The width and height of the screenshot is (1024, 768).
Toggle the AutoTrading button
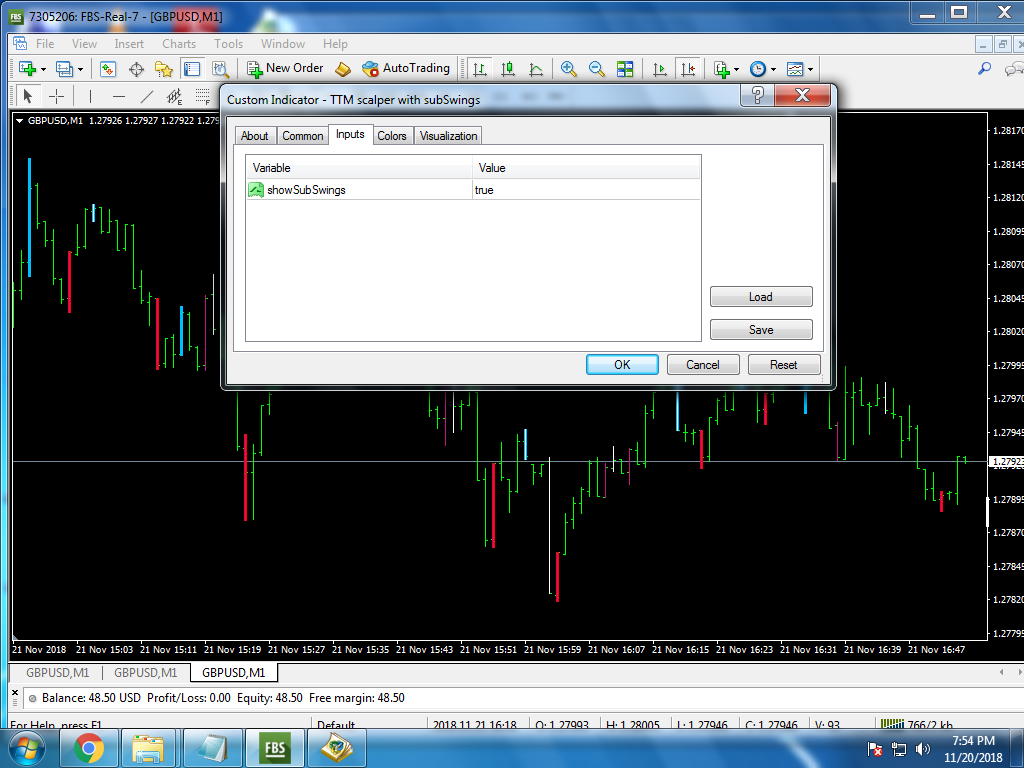pos(406,69)
